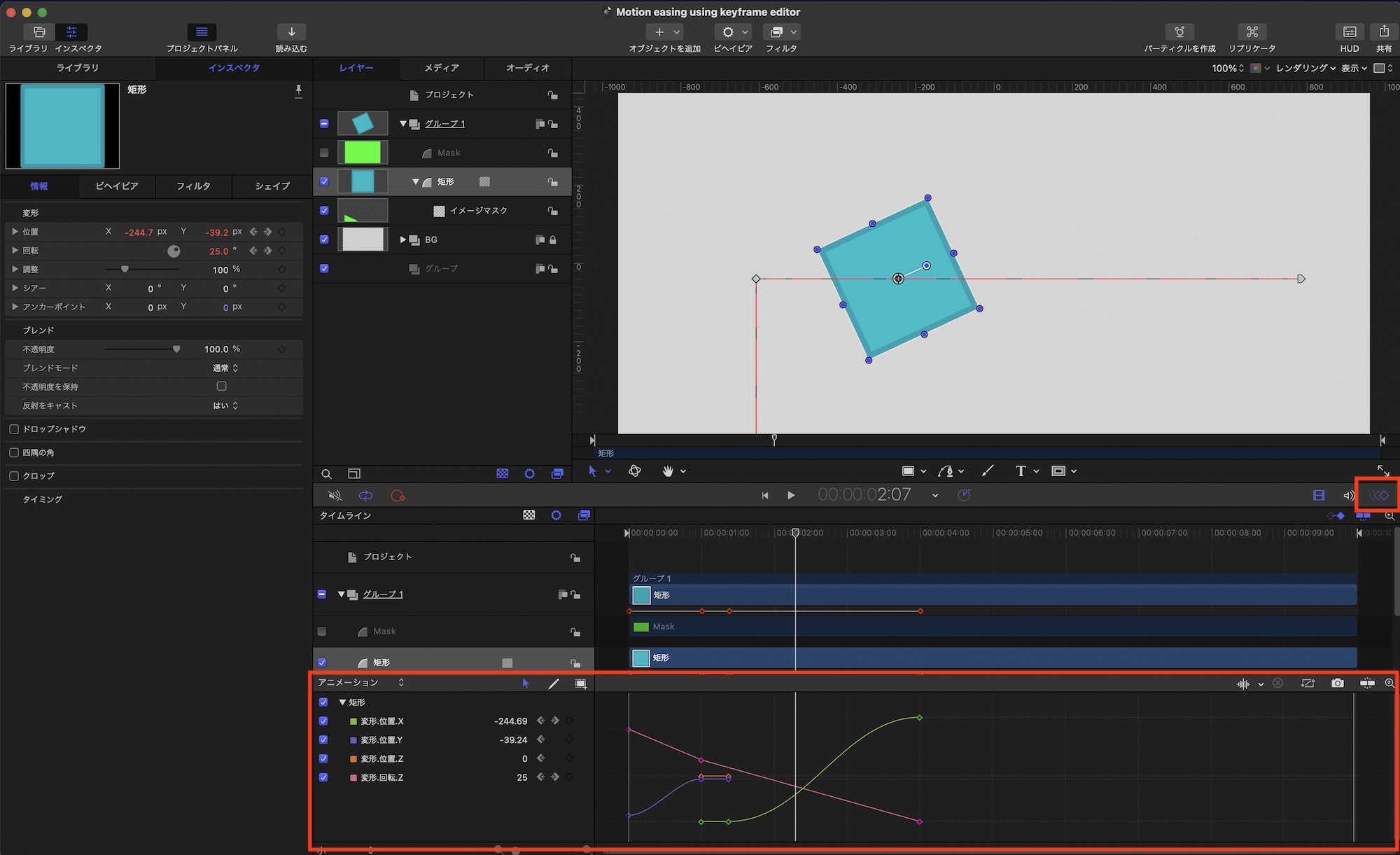Select the keyframe sketch pencil tool
The image size is (1400, 855).
[554, 683]
